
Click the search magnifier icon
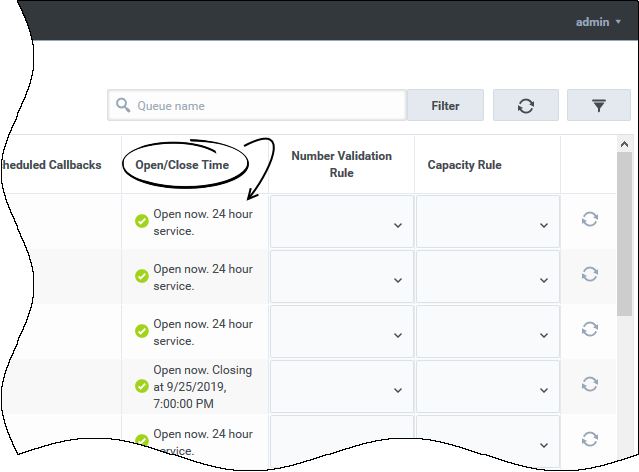coord(124,105)
